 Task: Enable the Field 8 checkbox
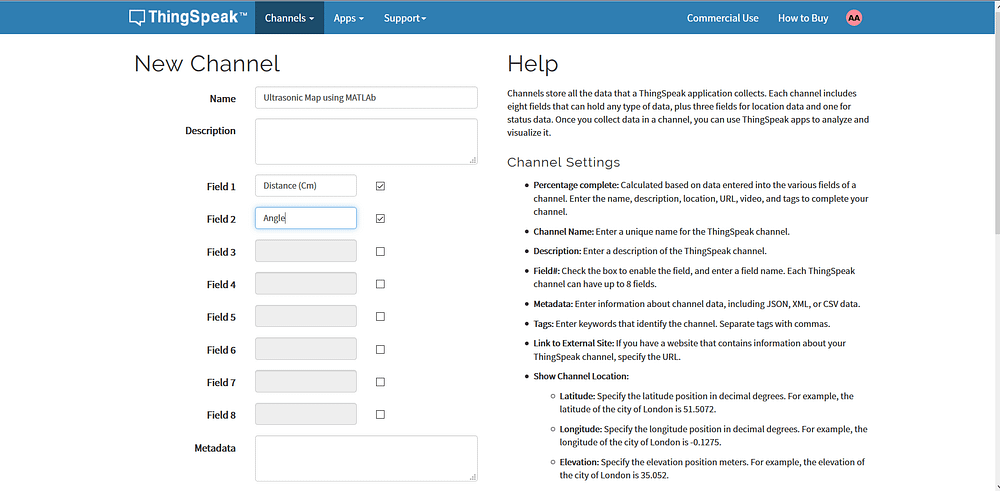380,414
